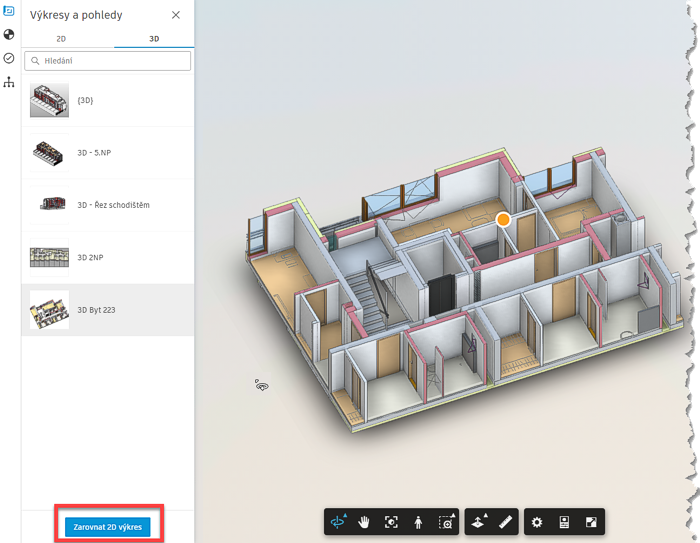
Task: Toggle full screen mode icon
Action: [x=591, y=522]
